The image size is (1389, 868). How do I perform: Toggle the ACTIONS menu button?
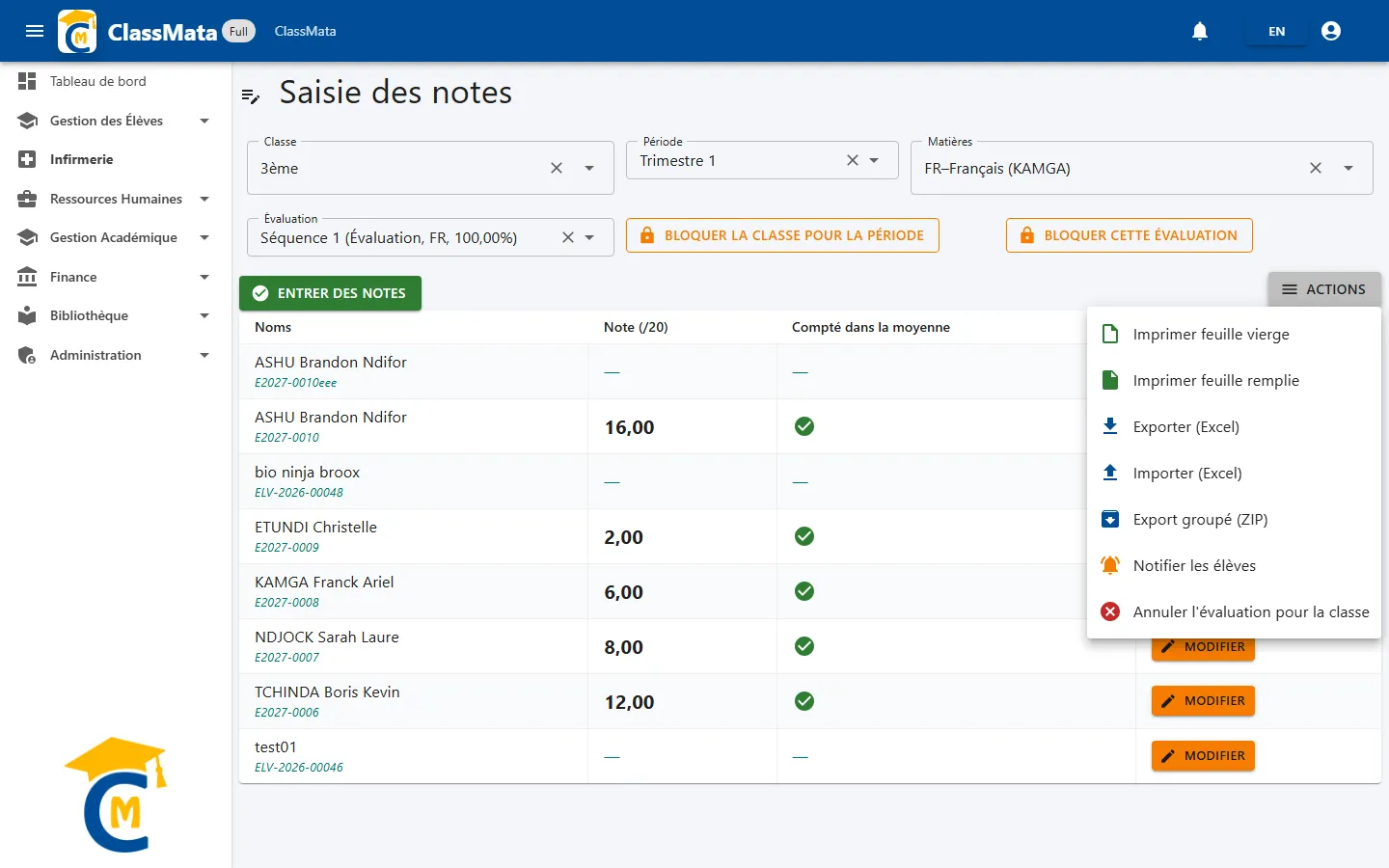pos(1324,289)
